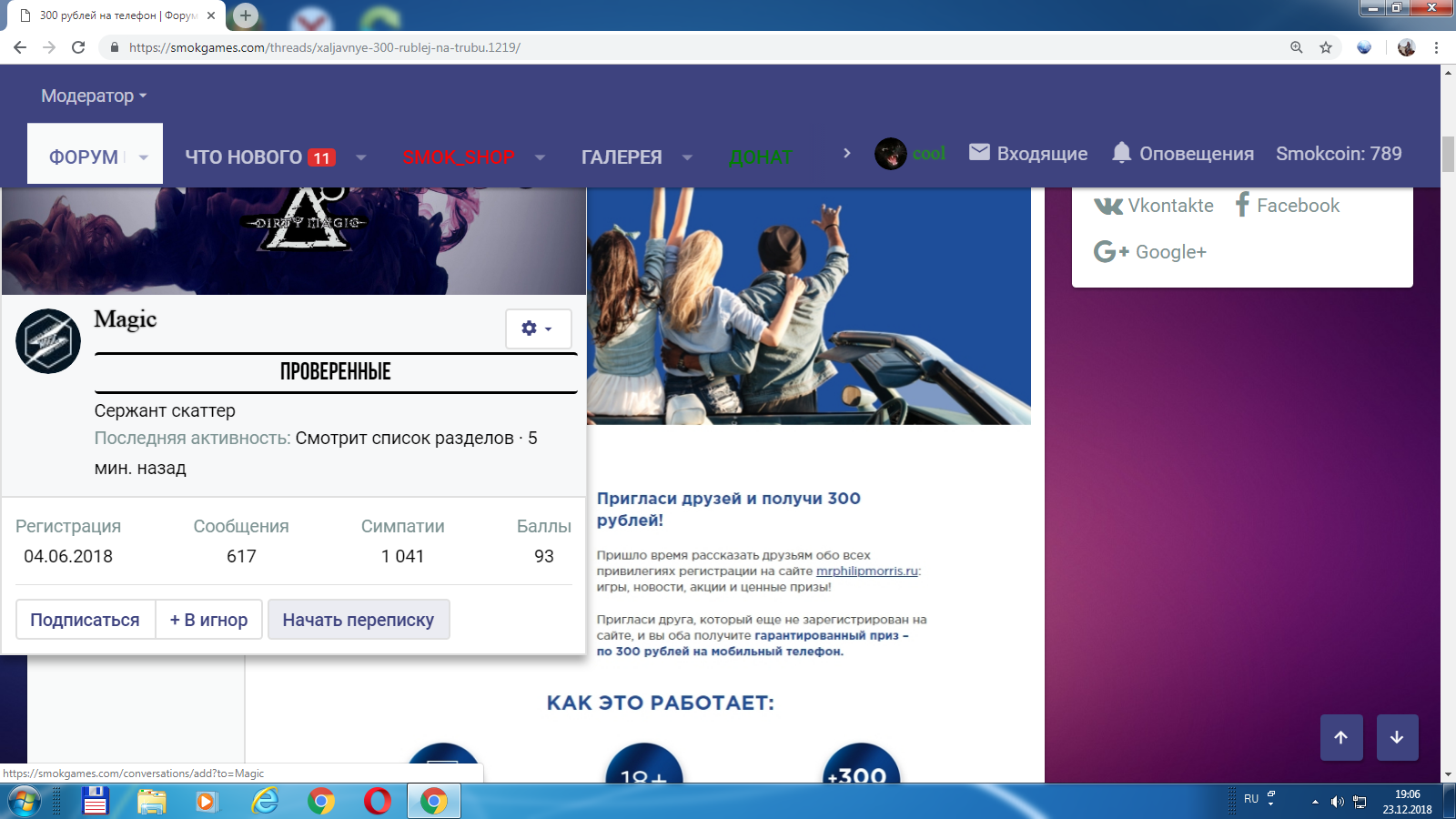Jump to page top with up arrow
Image resolution: width=1456 pixels, height=819 pixels.
tap(1341, 737)
